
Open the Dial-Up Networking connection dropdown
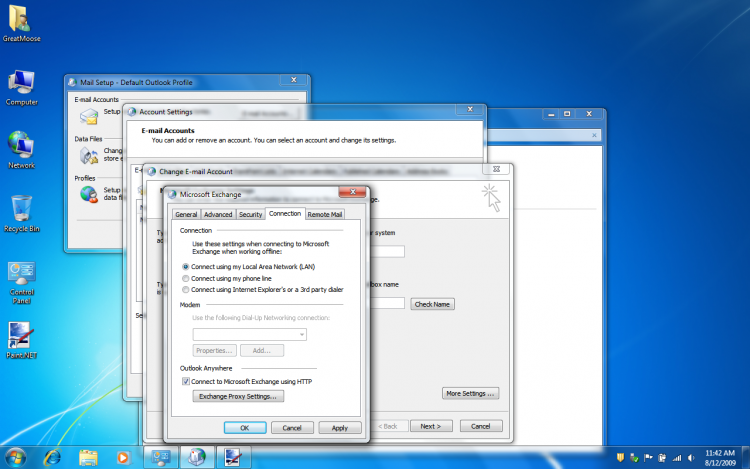coord(249,334)
